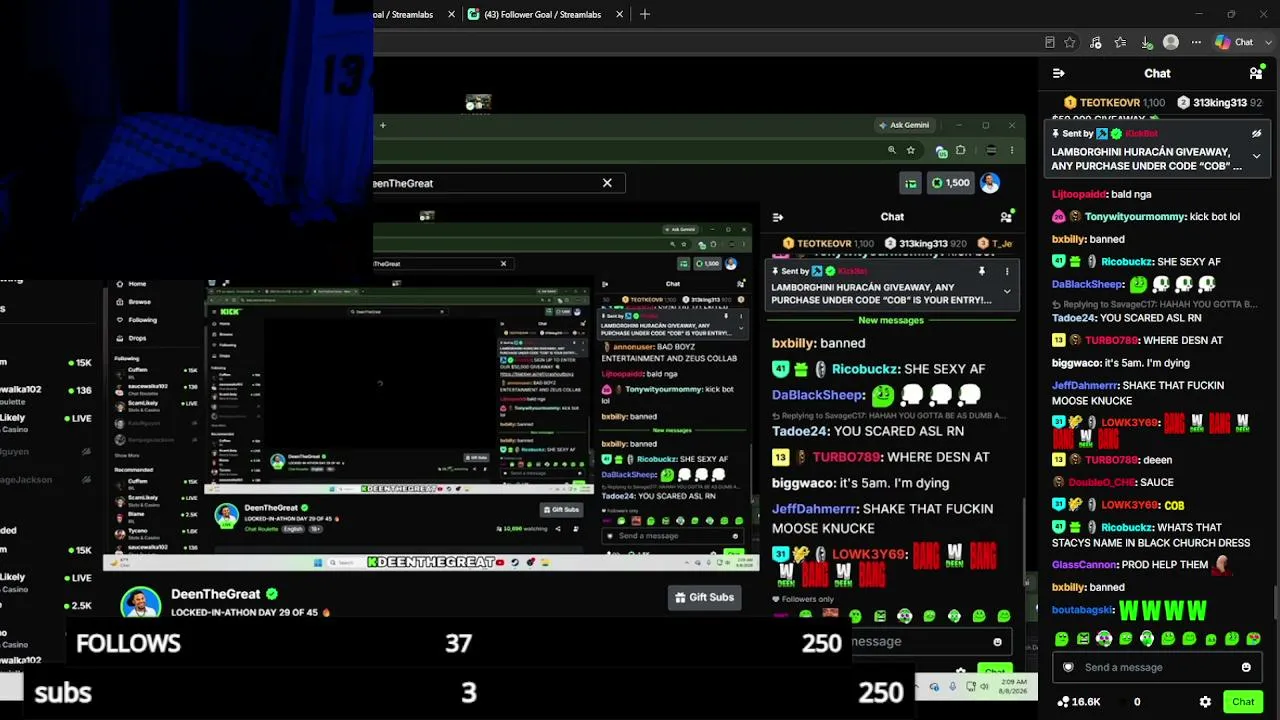Expand the pinned message in first mirrored chat
This screenshot has height=720, width=1280.
click(1007, 292)
